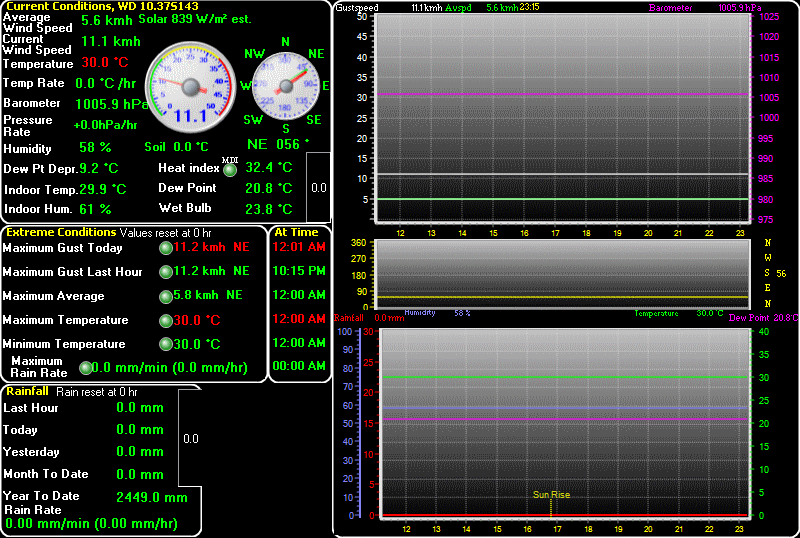
Task: Click the rain gauge box beside Rainfall totals
Action: click(191, 438)
